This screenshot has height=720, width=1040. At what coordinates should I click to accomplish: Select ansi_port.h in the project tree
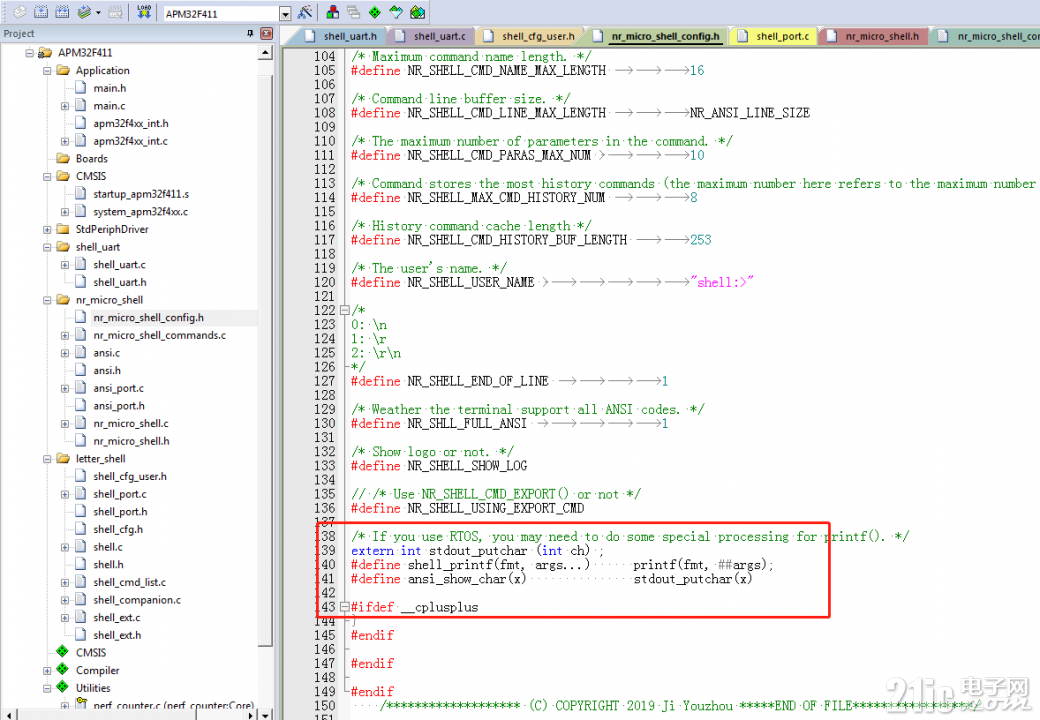[119, 406]
